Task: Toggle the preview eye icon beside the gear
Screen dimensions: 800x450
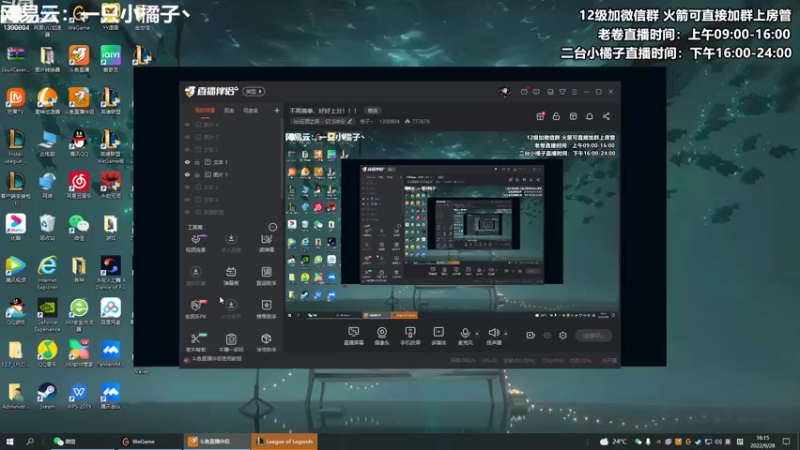Action: (x=547, y=335)
